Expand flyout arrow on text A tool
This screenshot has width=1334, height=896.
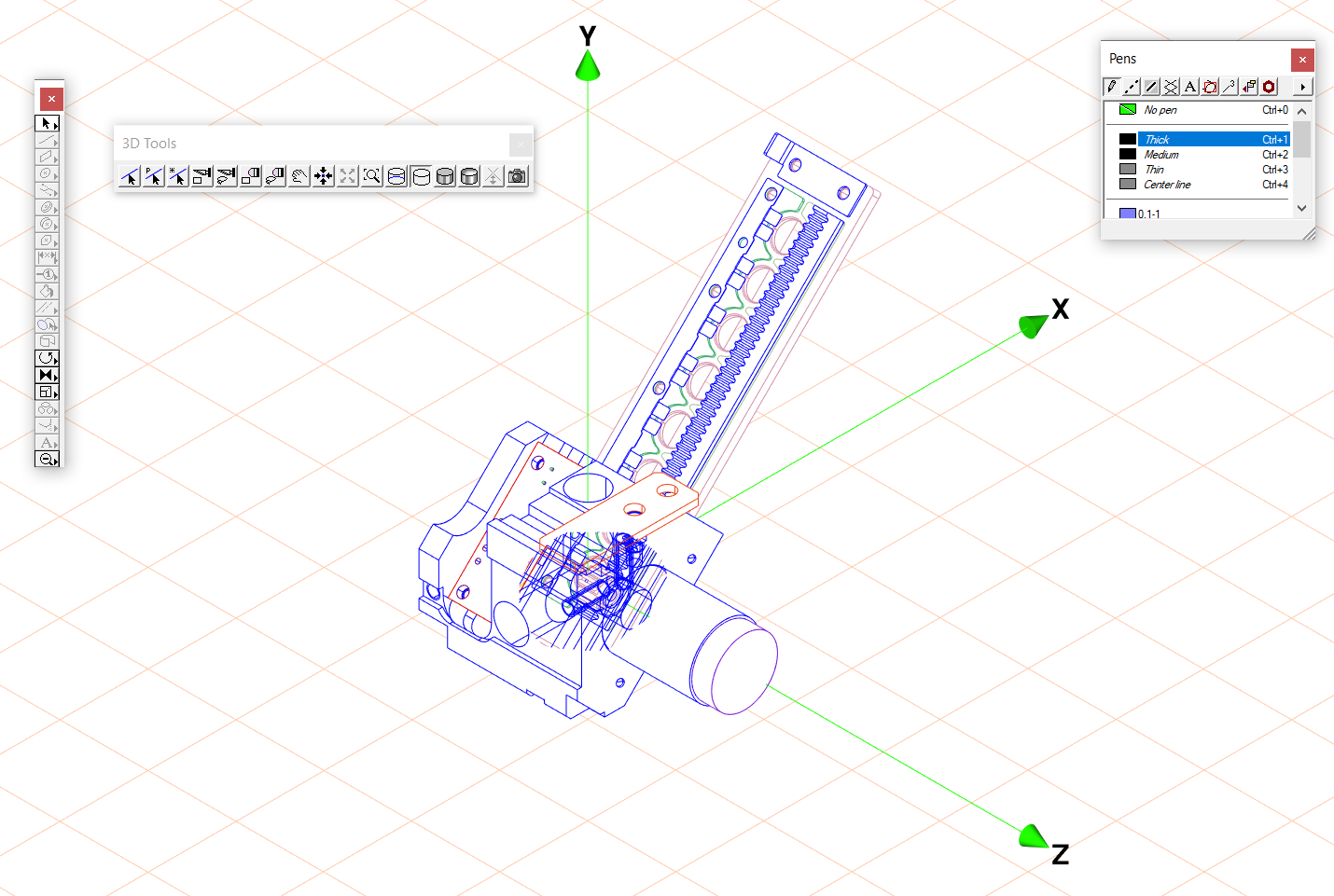pos(56,445)
